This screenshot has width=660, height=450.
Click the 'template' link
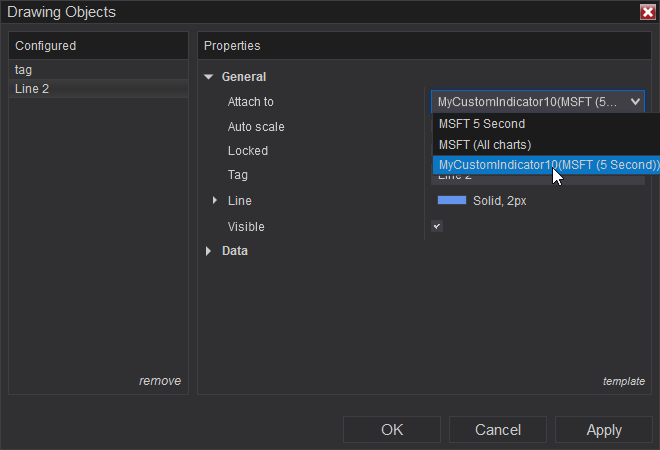point(623,381)
